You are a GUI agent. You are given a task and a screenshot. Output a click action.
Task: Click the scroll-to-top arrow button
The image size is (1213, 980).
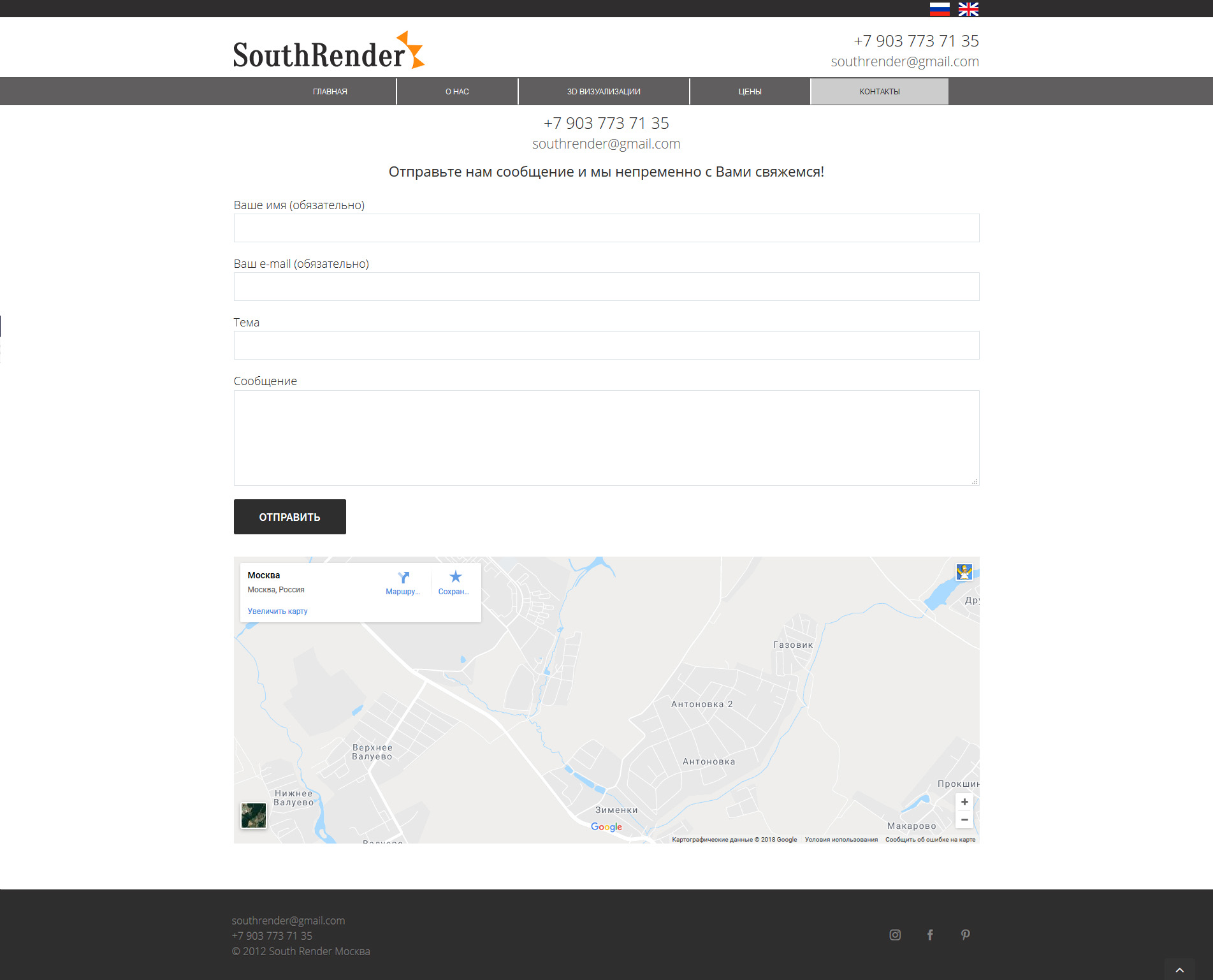1180,970
